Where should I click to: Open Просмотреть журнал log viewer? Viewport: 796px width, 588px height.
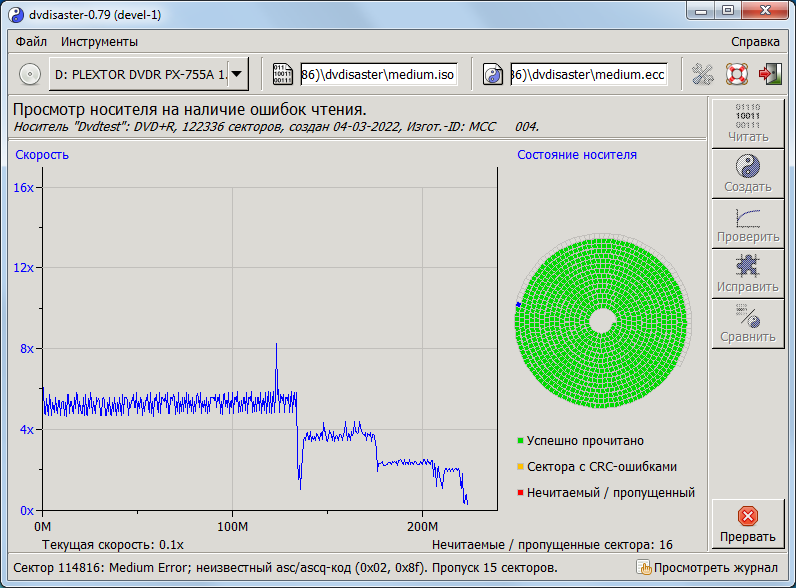[x=707, y=568]
